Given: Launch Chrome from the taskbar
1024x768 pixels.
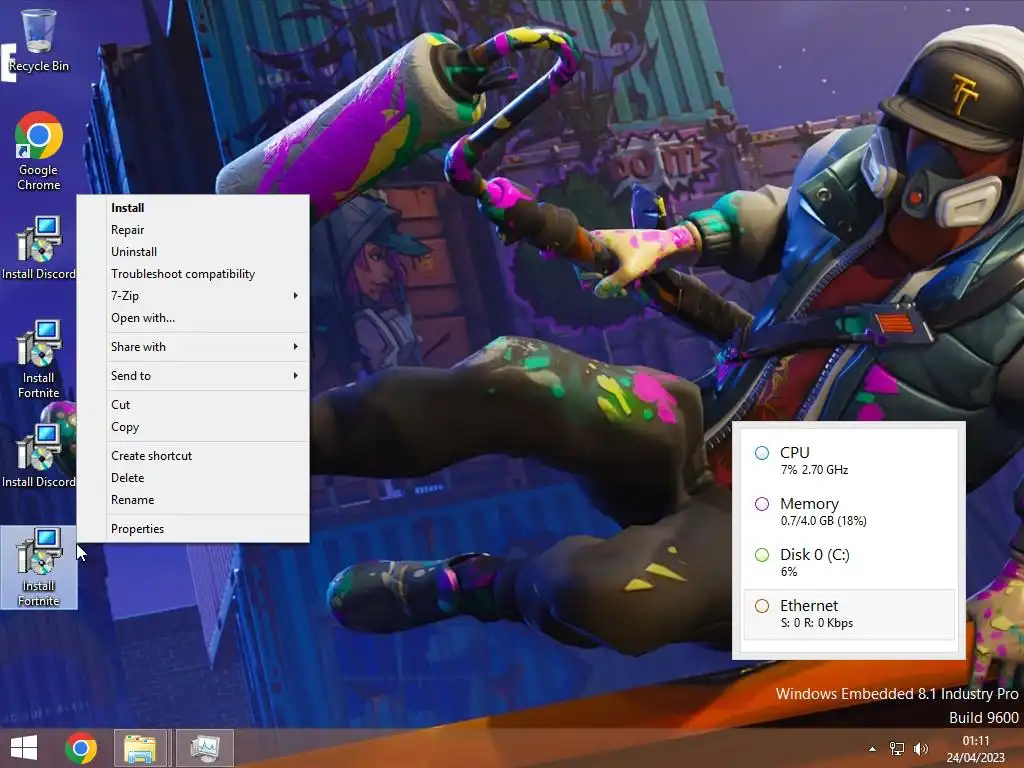Looking at the screenshot, I should [81, 748].
